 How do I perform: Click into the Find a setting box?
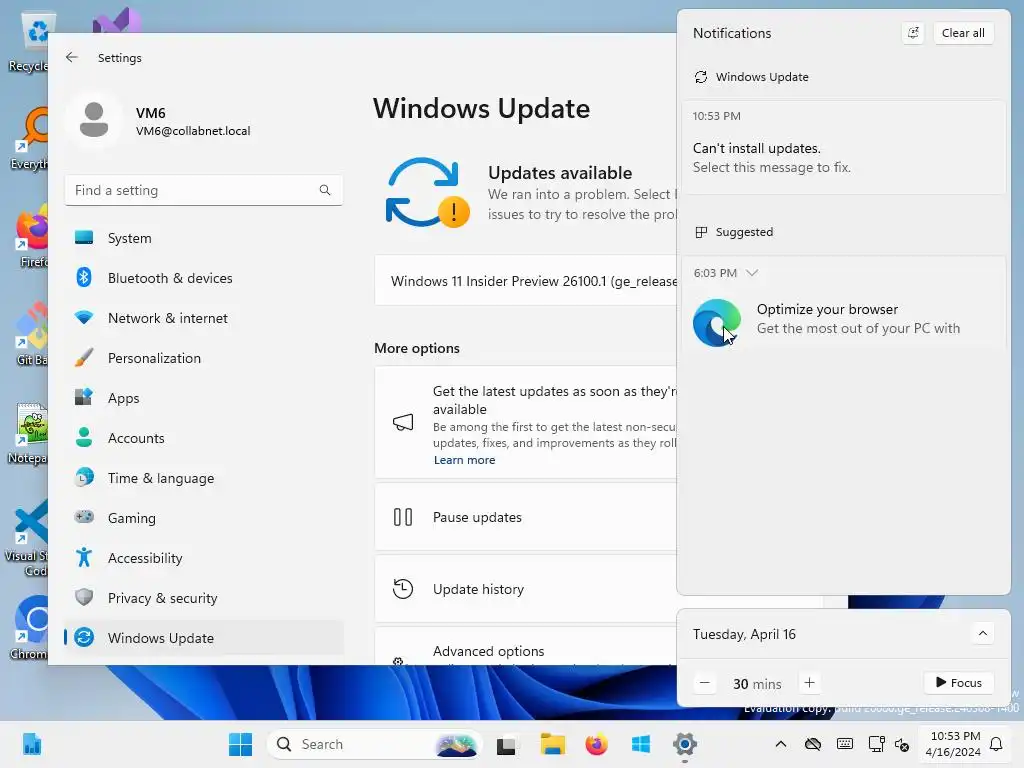pos(204,190)
